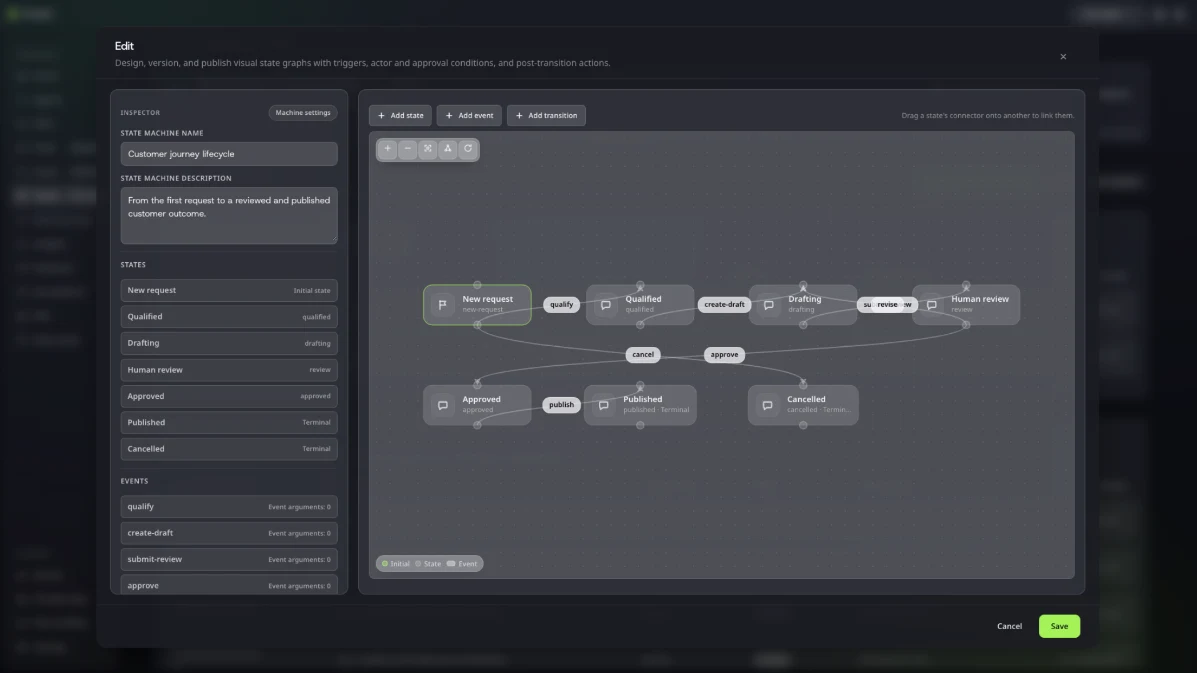This screenshot has width=1197, height=673.
Task: Cancel editing the state machine
Action: 1009,626
